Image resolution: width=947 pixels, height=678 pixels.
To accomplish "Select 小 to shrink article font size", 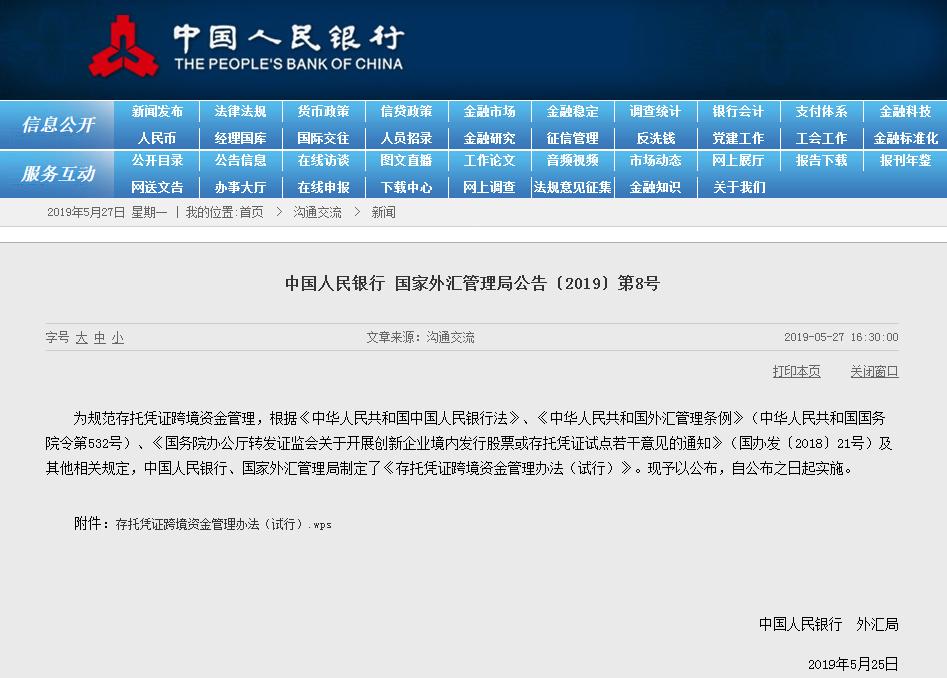I will click(117, 338).
